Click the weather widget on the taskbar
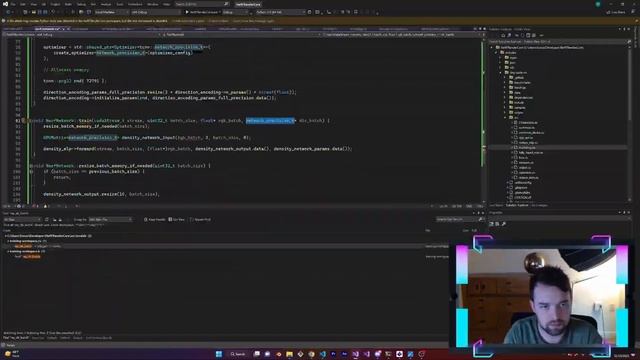The width and height of the screenshot is (640, 360). [x=12, y=354]
